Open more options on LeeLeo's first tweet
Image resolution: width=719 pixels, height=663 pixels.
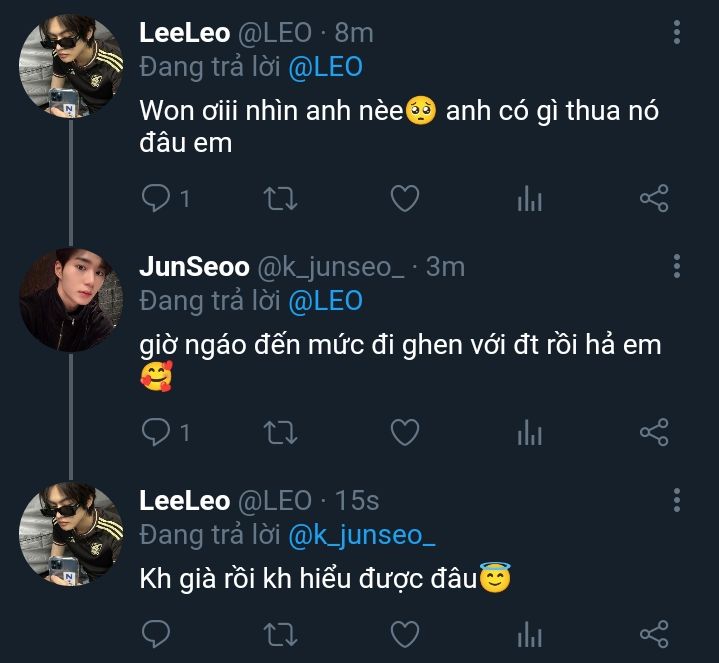pos(677,33)
